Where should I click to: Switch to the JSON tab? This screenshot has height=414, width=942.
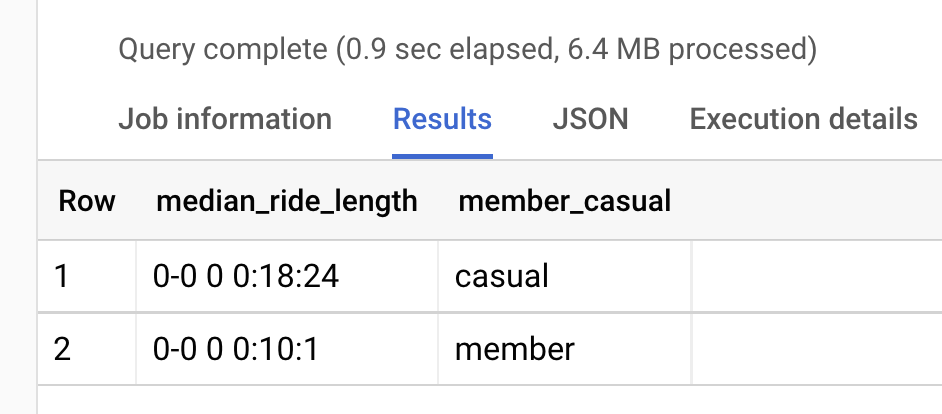click(x=590, y=119)
